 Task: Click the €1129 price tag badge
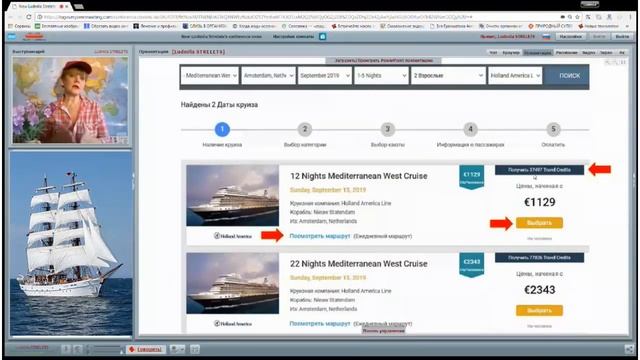[471, 177]
